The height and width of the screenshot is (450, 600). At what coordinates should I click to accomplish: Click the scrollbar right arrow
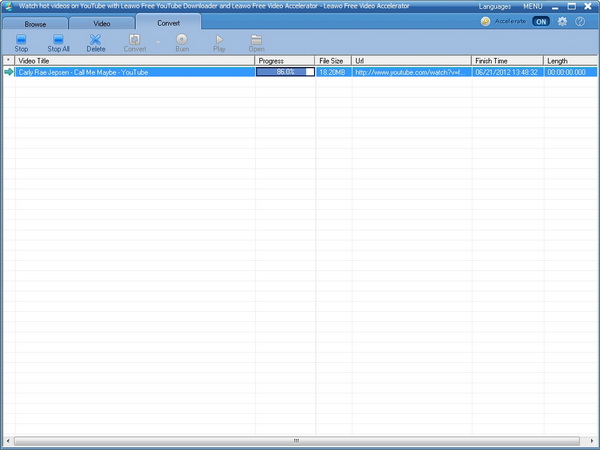tap(591, 441)
